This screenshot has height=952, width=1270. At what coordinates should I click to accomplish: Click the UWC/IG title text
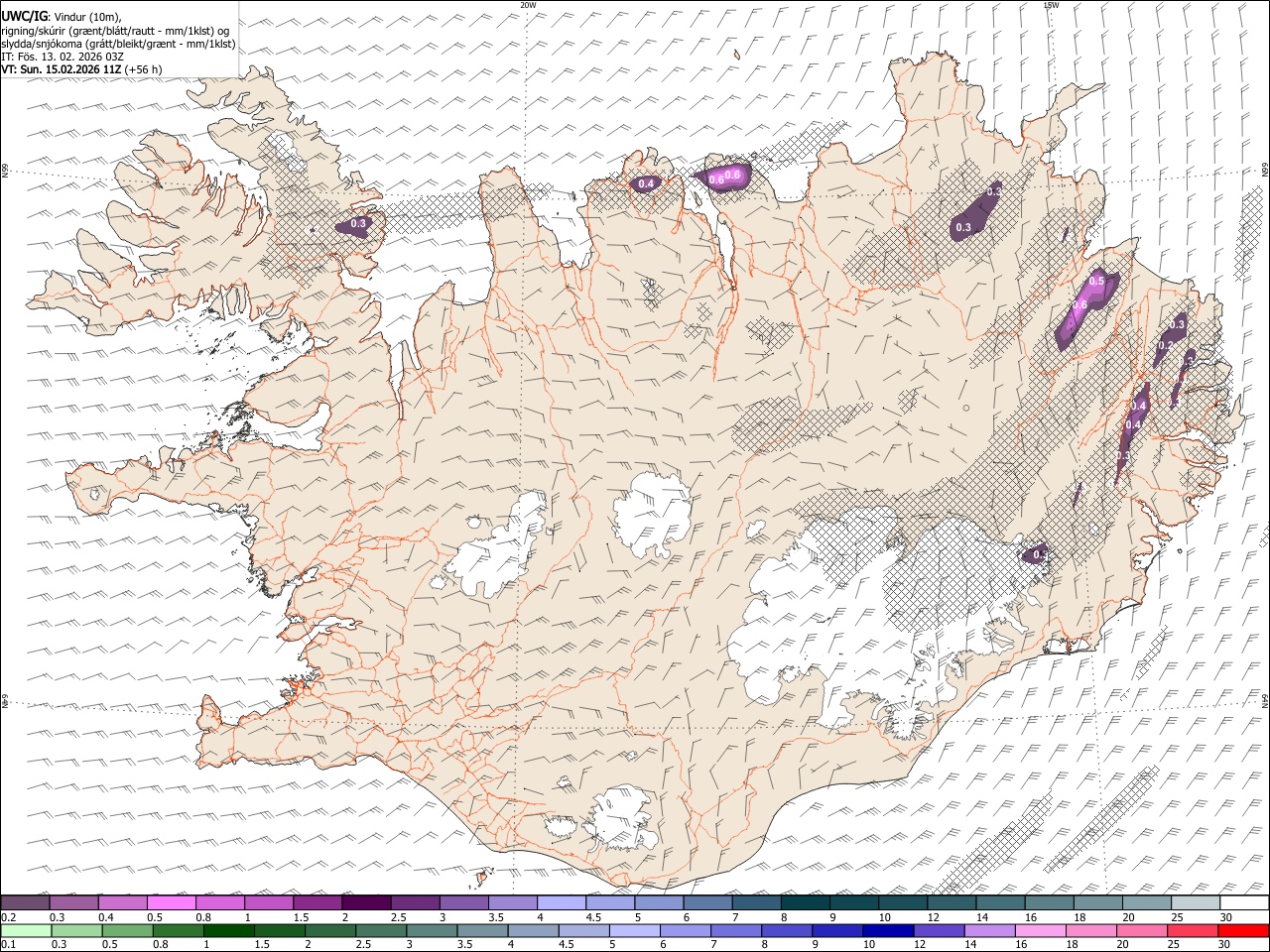pos(24,17)
